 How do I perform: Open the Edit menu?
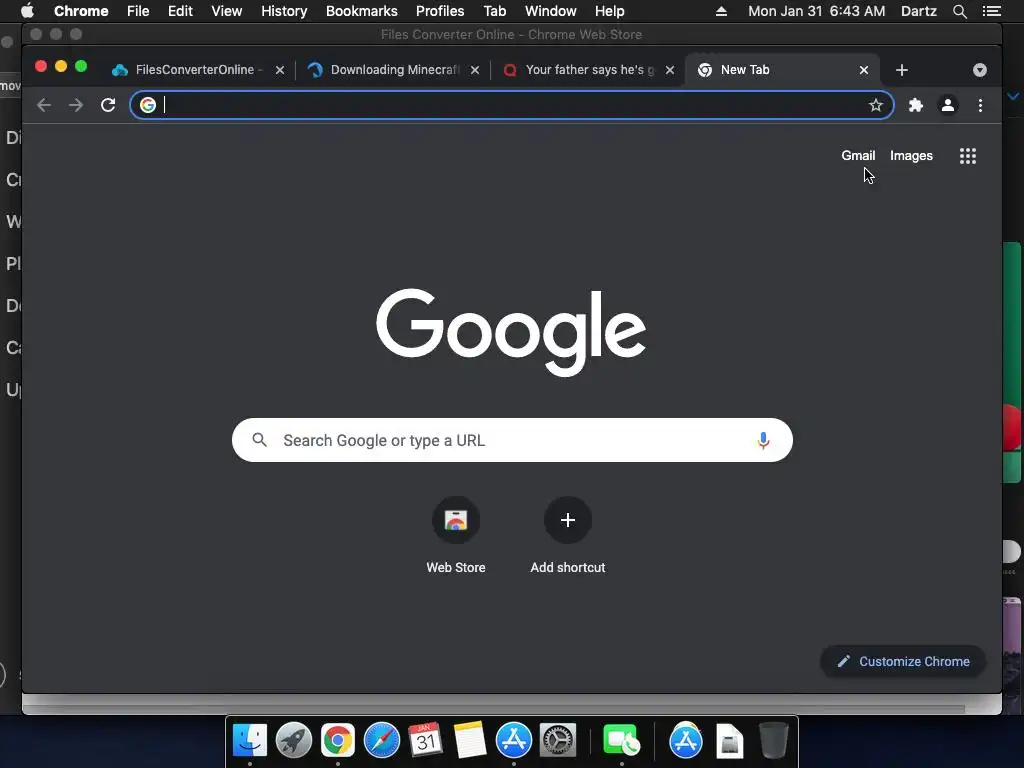pos(180,11)
